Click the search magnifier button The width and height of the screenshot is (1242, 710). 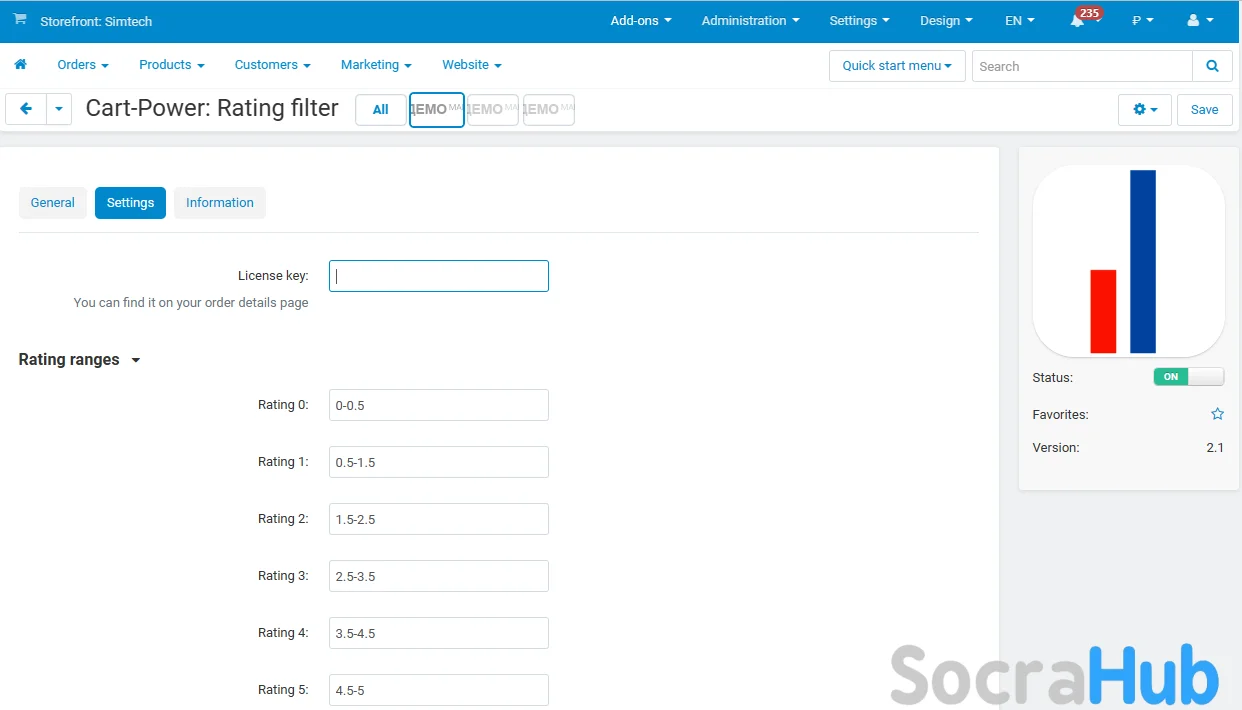coord(1212,66)
